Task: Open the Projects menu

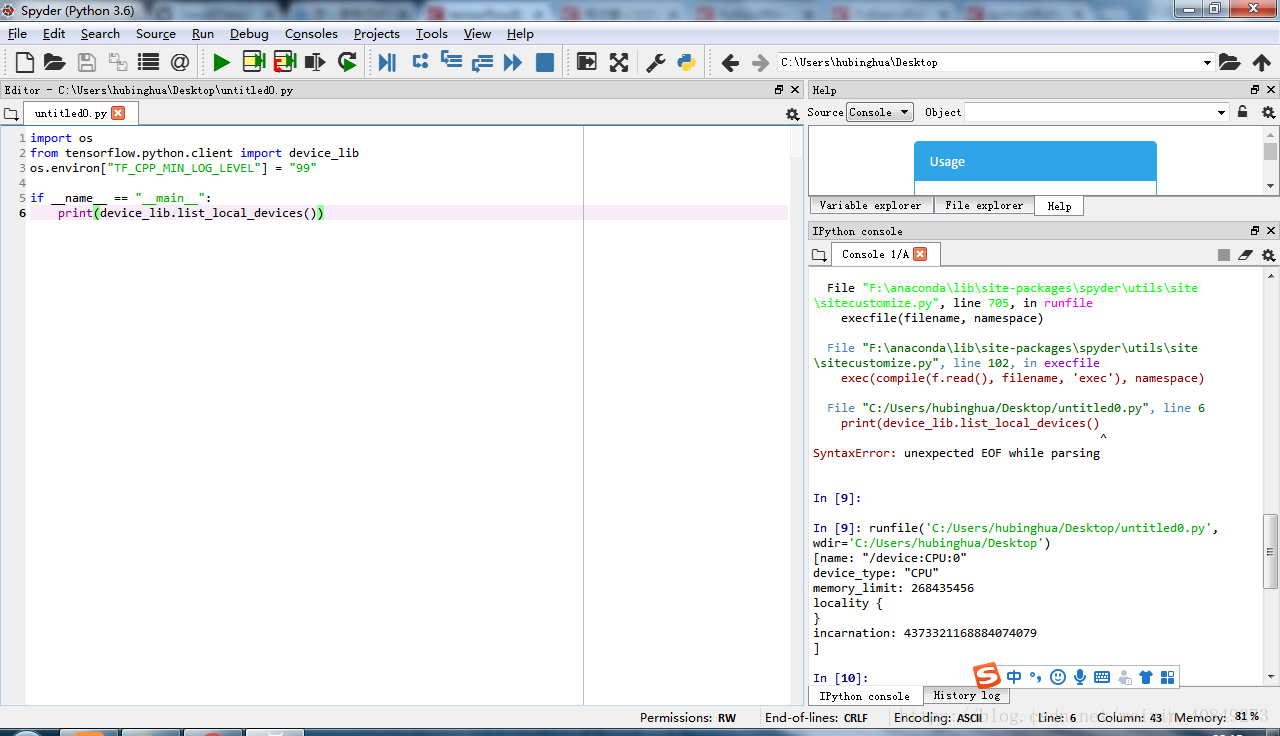Action: tap(377, 34)
